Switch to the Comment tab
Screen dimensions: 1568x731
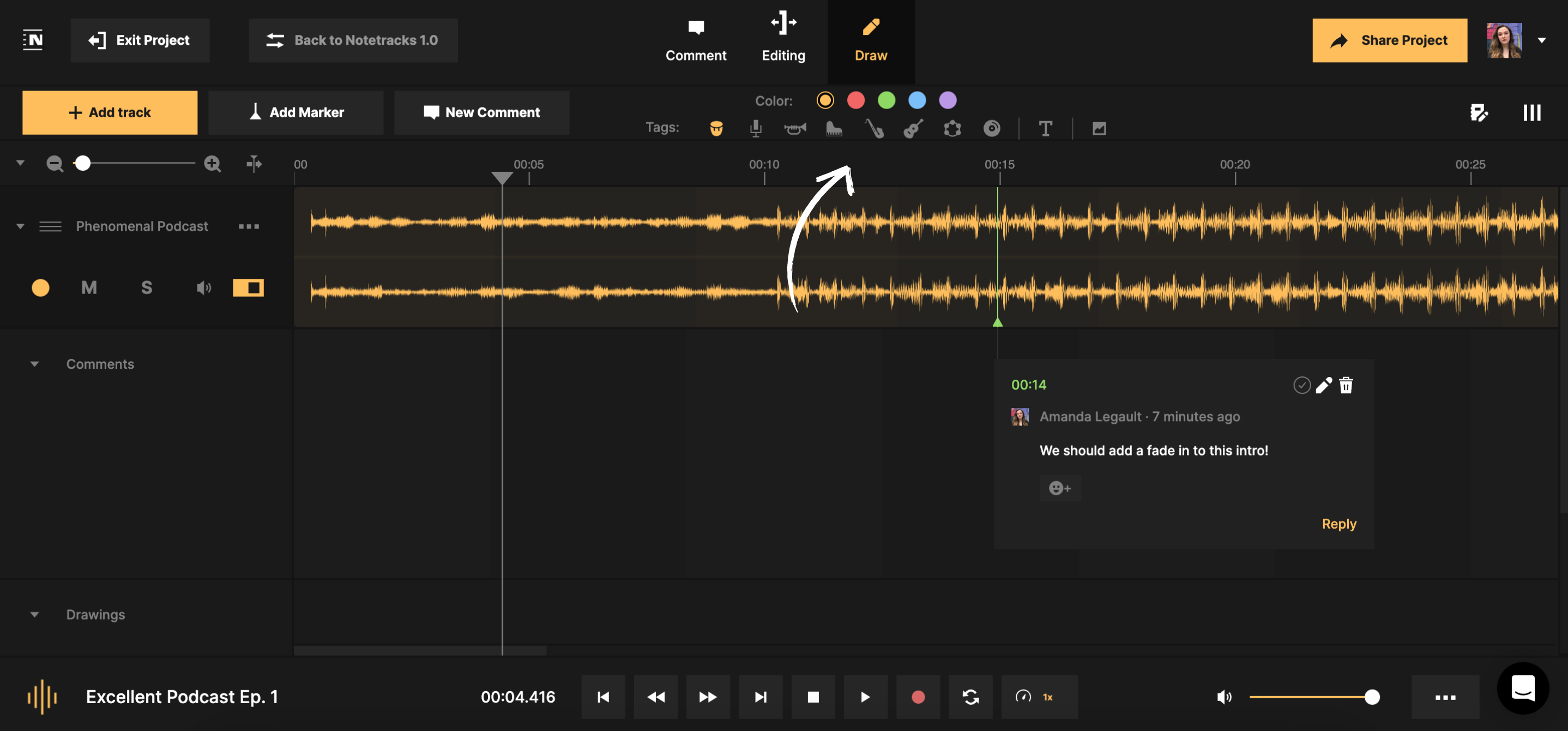click(696, 40)
